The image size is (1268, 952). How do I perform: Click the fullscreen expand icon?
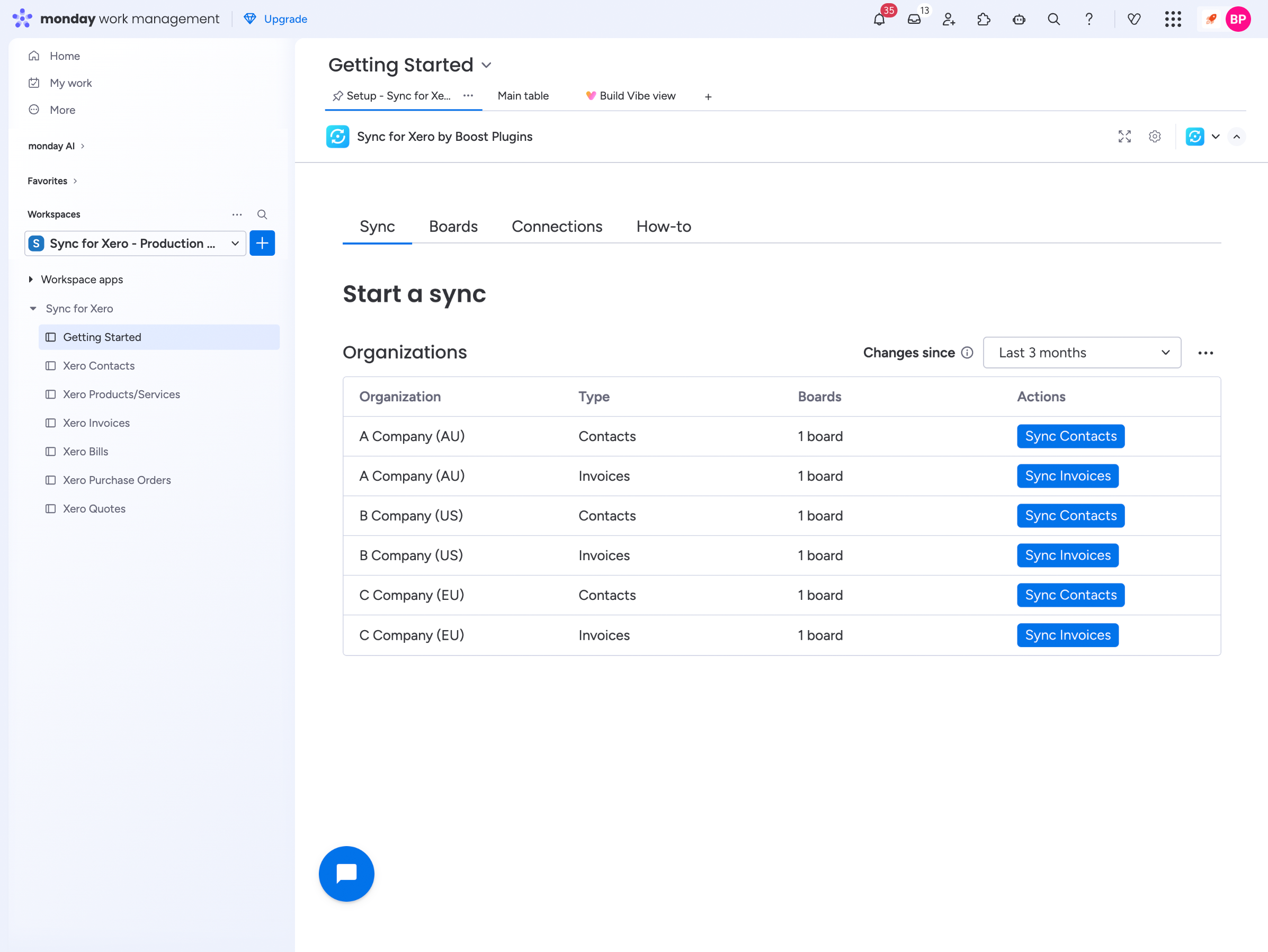coord(1124,137)
